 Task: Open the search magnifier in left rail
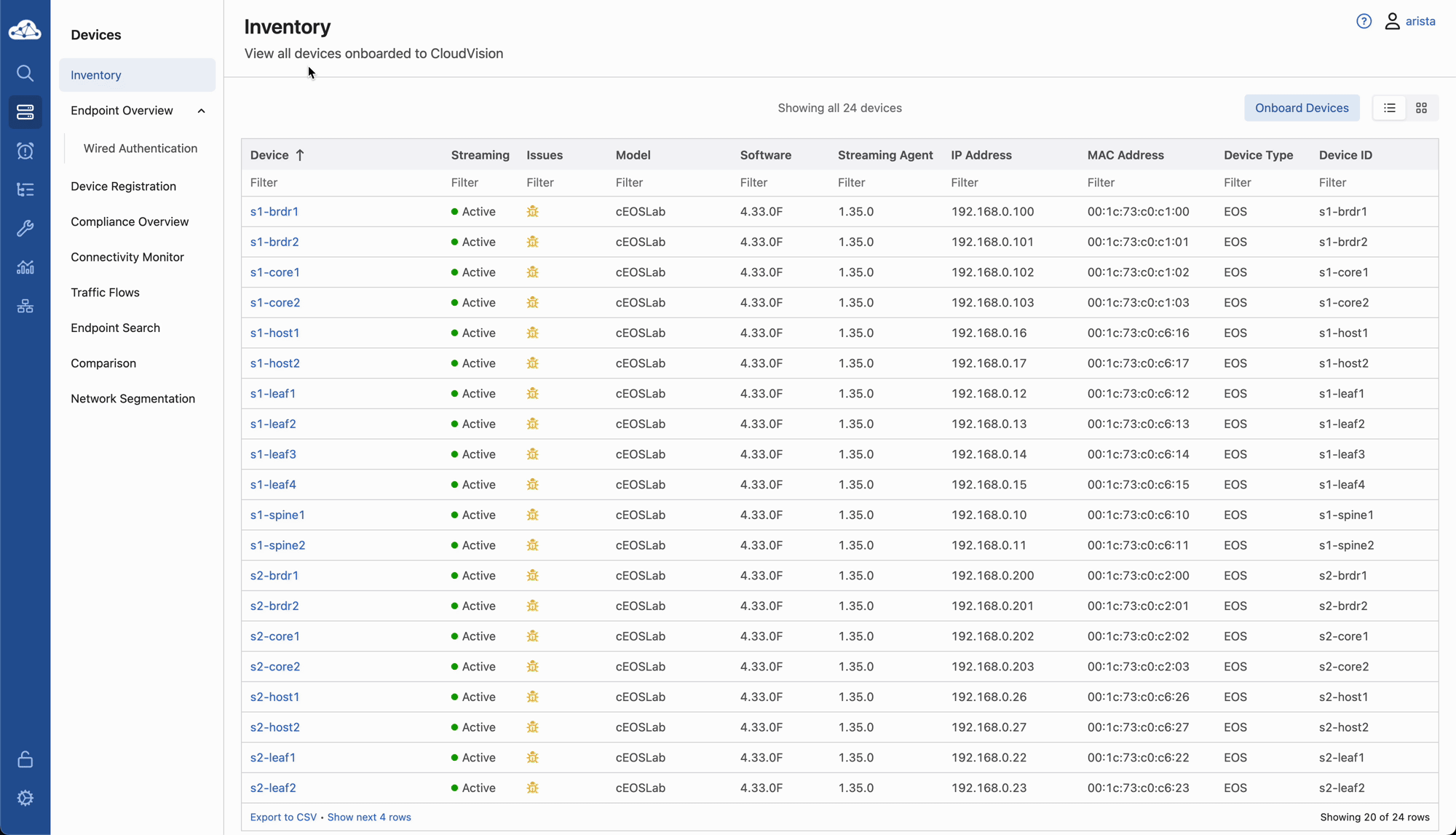[25, 74]
